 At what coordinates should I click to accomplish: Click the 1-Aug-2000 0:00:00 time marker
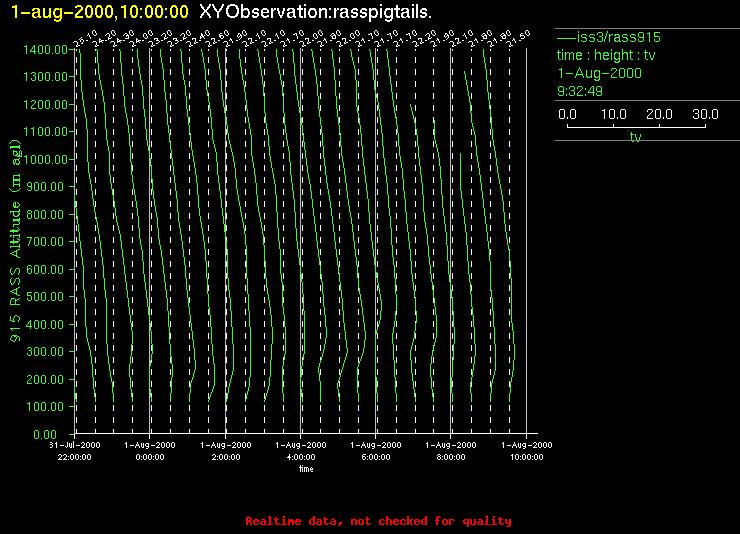coord(150,449)
